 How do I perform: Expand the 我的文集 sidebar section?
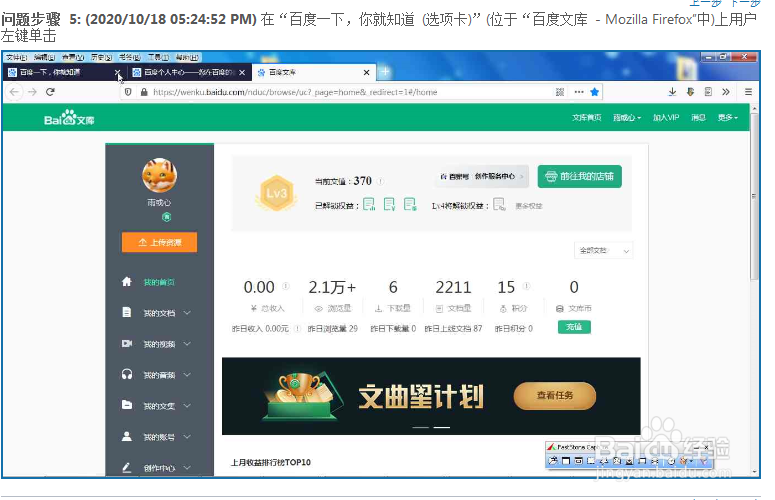[187, 406]
